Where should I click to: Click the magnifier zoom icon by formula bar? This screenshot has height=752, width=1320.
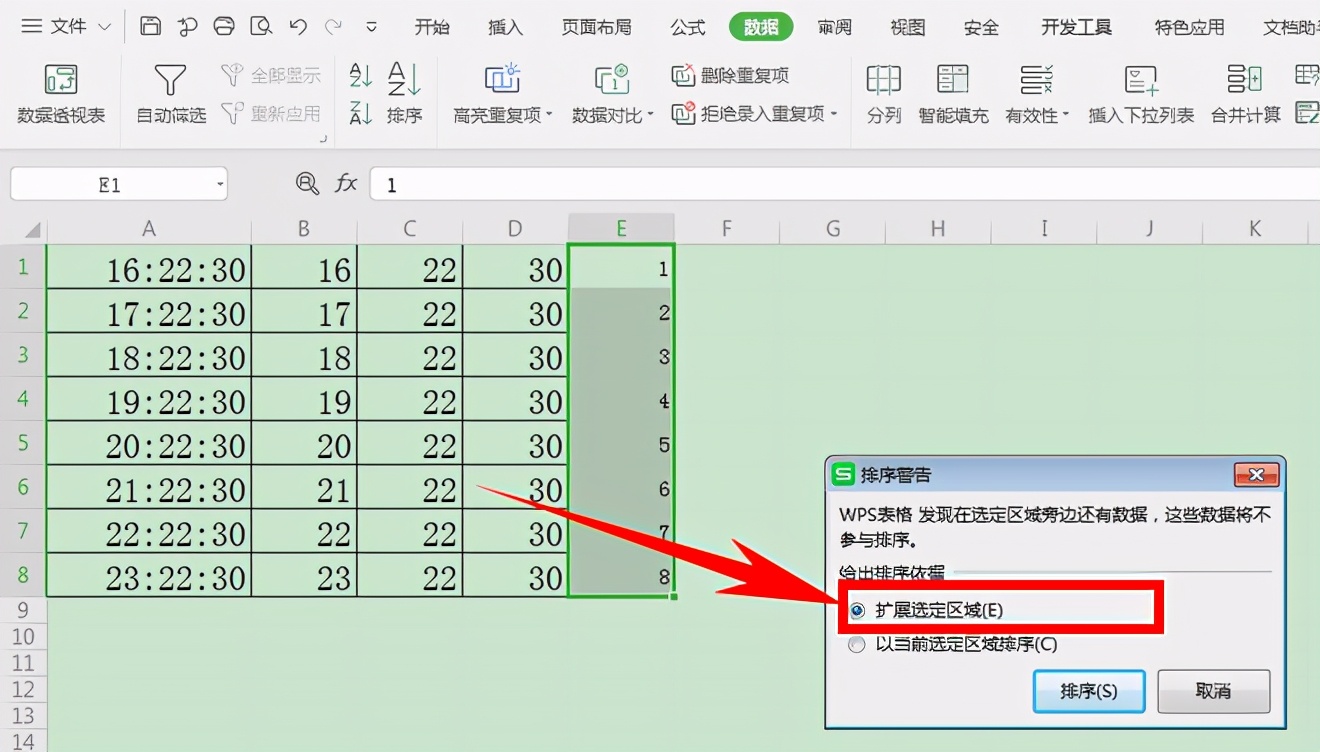(307, 184)
